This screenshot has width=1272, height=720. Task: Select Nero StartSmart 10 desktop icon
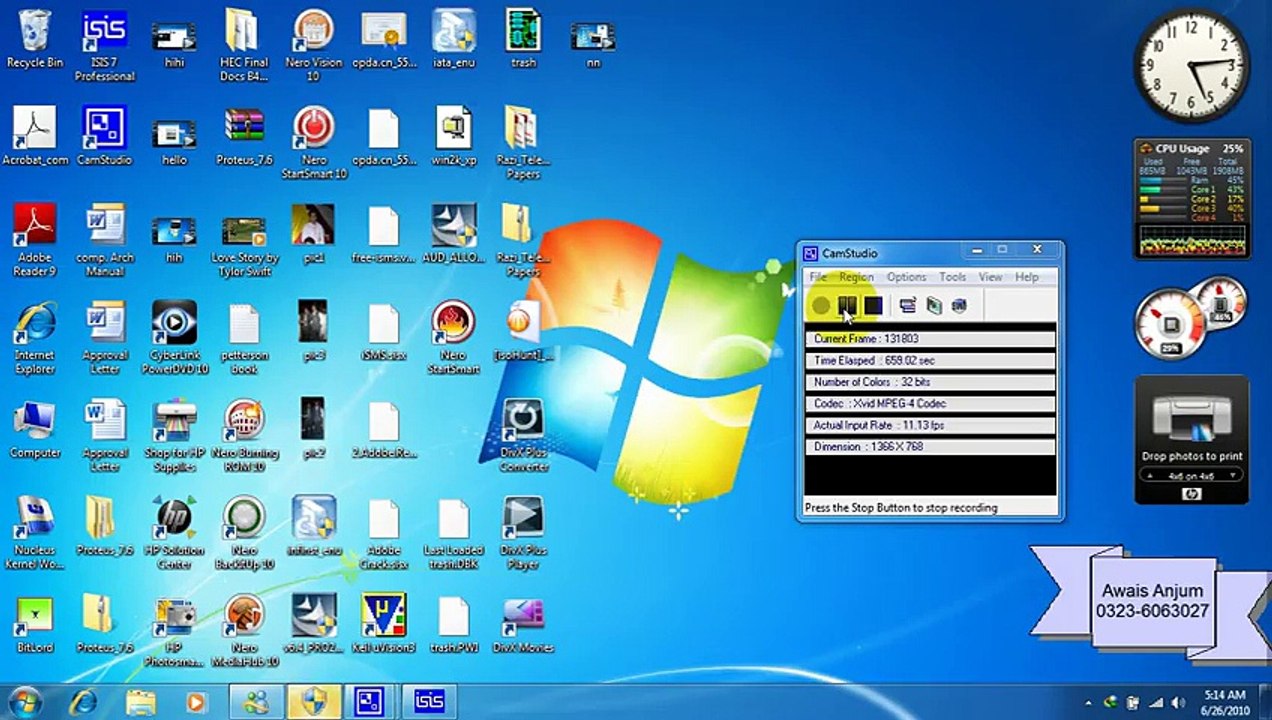pyautogui.click(x=313, y=143)
